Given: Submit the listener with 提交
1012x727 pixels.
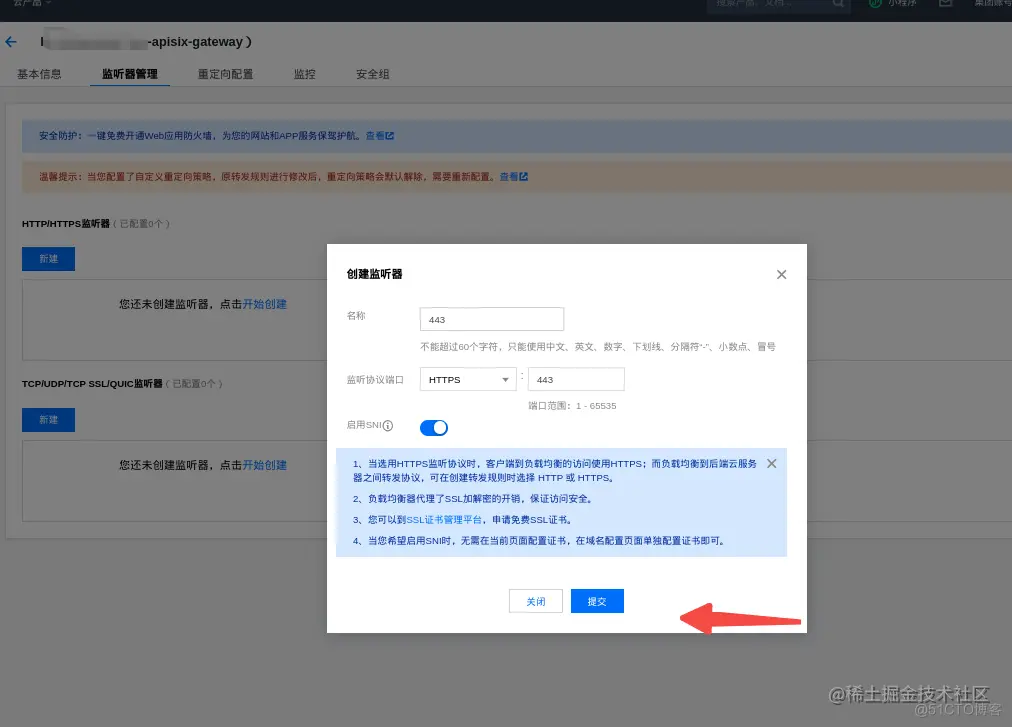Looking at the screenshot, I should (597, 601).
